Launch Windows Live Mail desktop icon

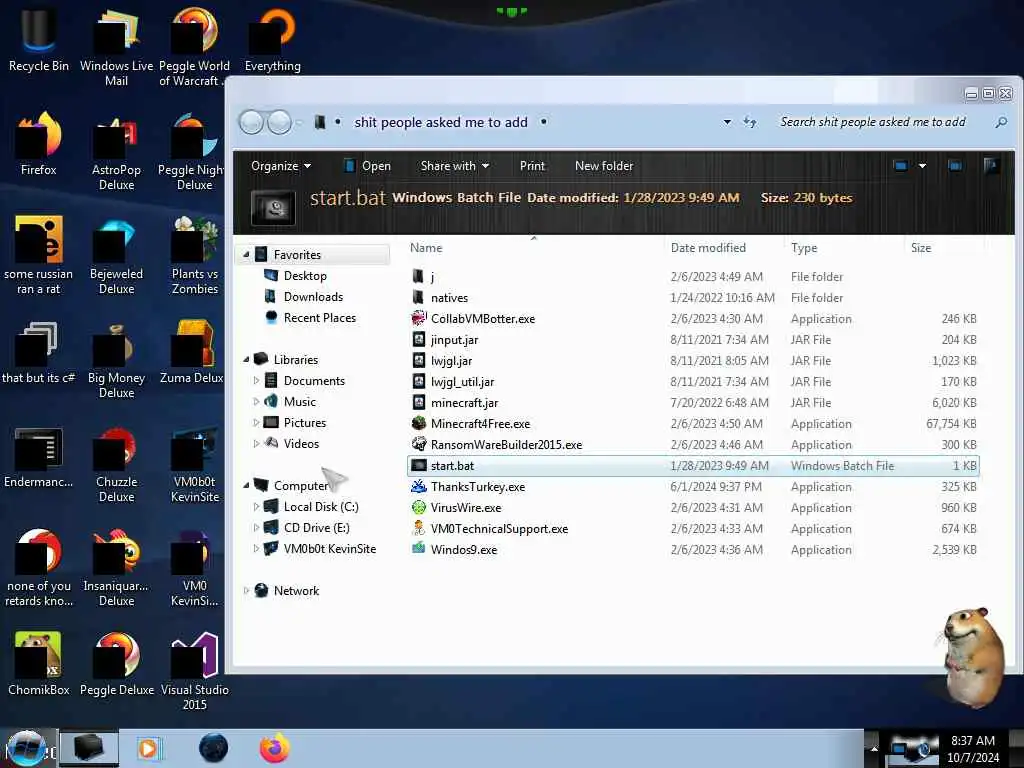pyautogui.click(x=116, y=46)
